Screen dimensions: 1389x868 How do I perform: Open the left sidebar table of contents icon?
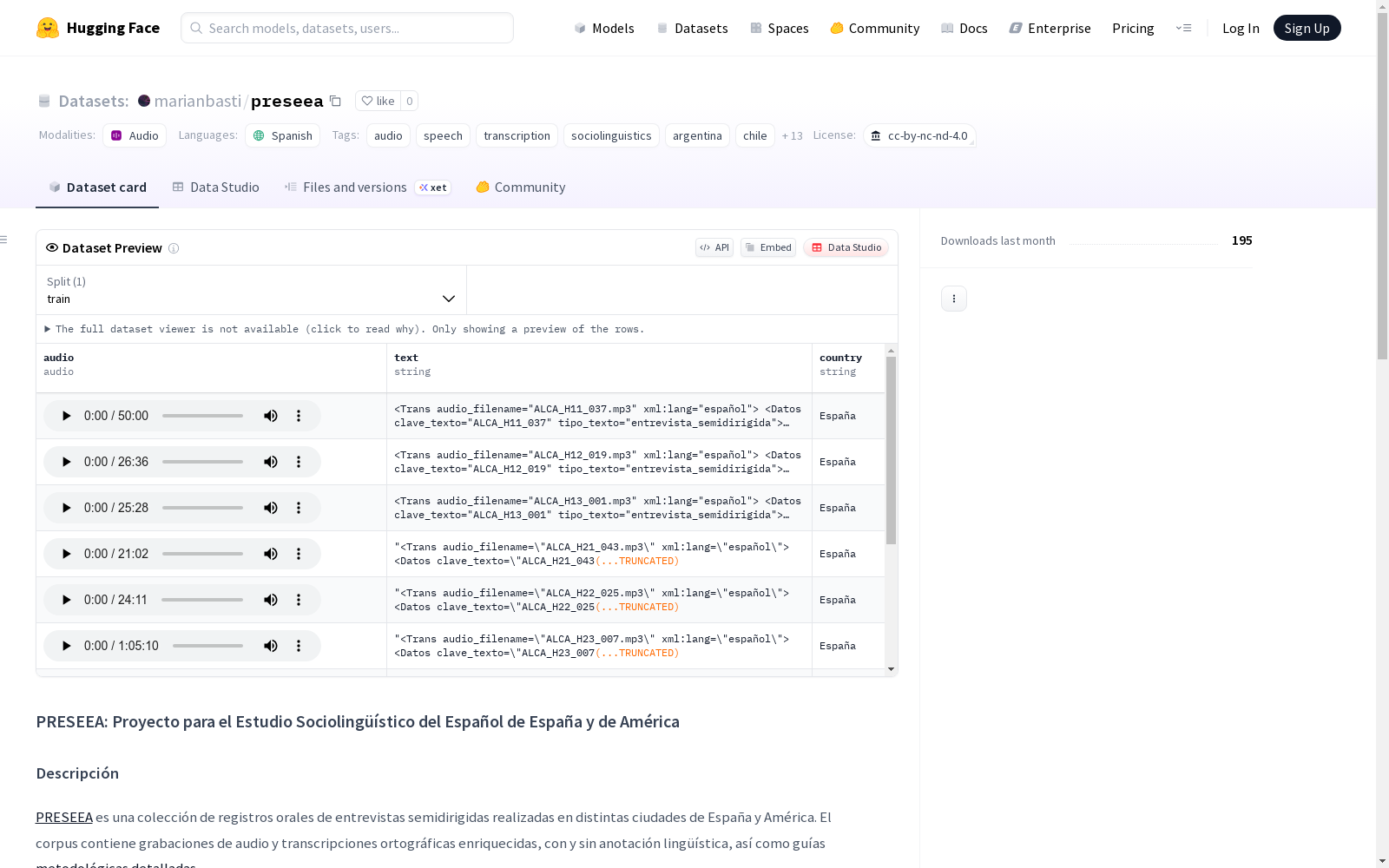[x=4, y=240]
